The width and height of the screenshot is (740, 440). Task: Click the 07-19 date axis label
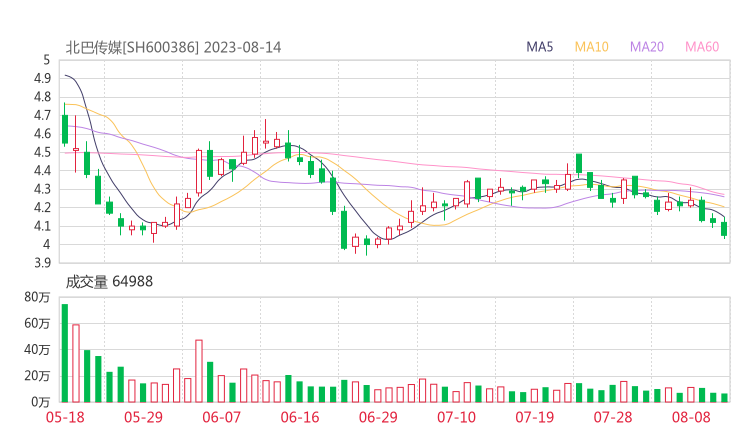tap(534, 417)
